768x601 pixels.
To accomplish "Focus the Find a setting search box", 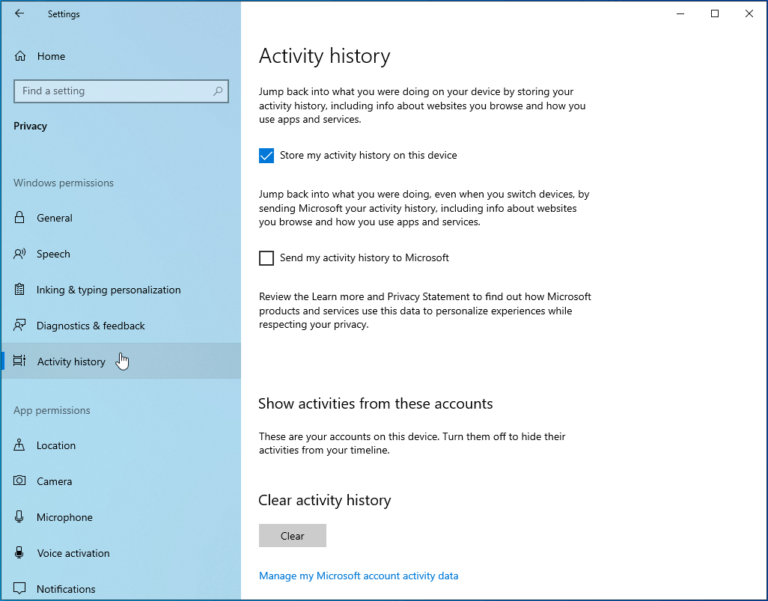I will point(121,91).
